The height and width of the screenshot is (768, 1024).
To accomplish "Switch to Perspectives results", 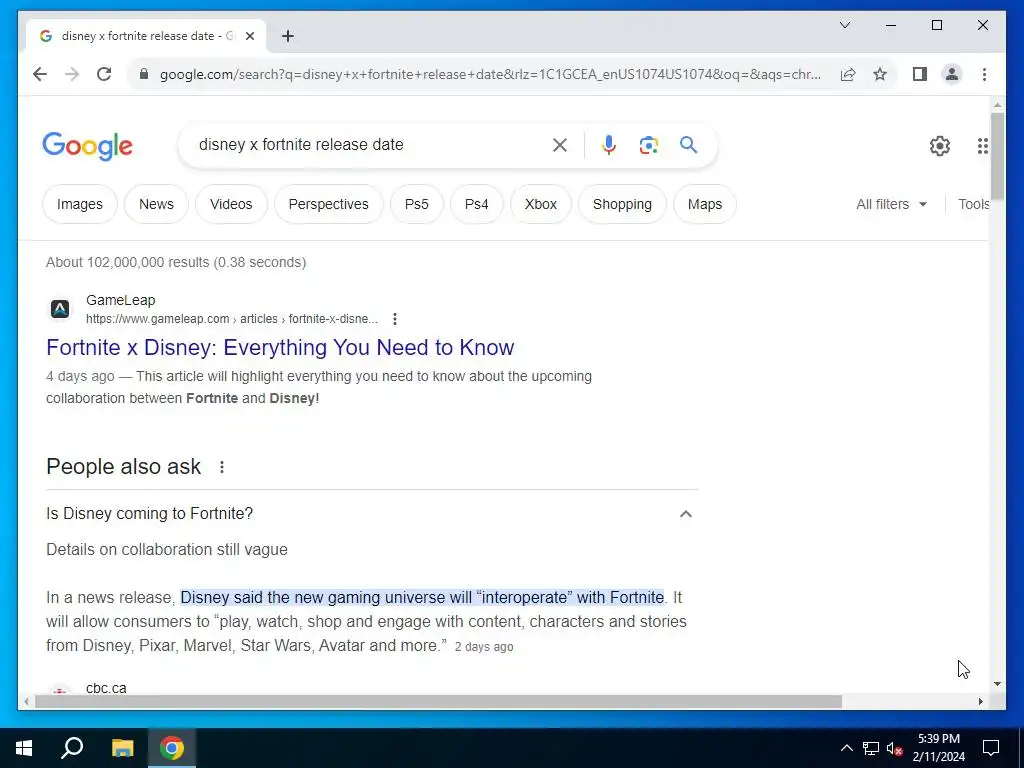I will coord(328,204).
